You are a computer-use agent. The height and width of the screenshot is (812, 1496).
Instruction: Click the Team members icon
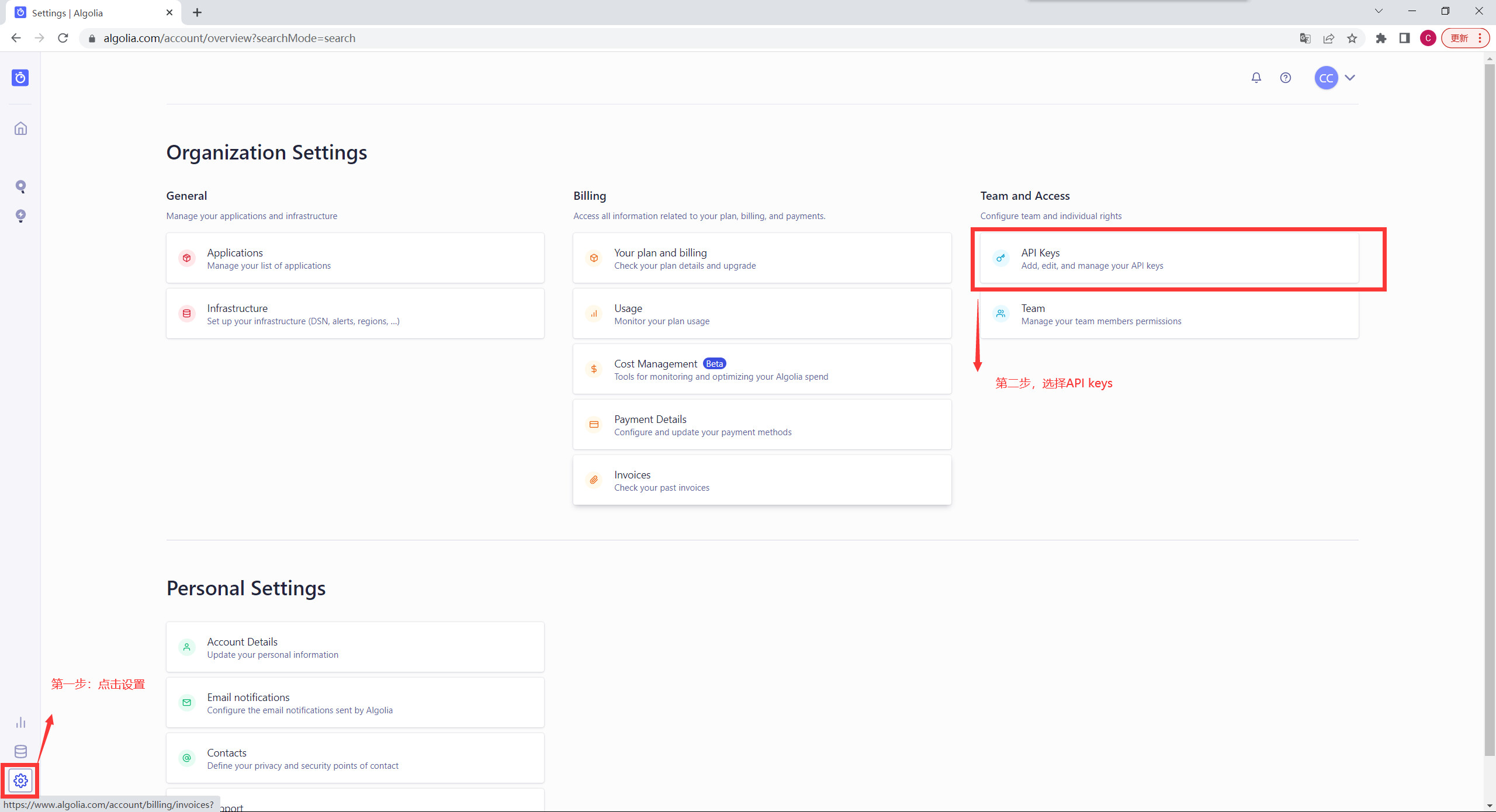(1000, 313)
